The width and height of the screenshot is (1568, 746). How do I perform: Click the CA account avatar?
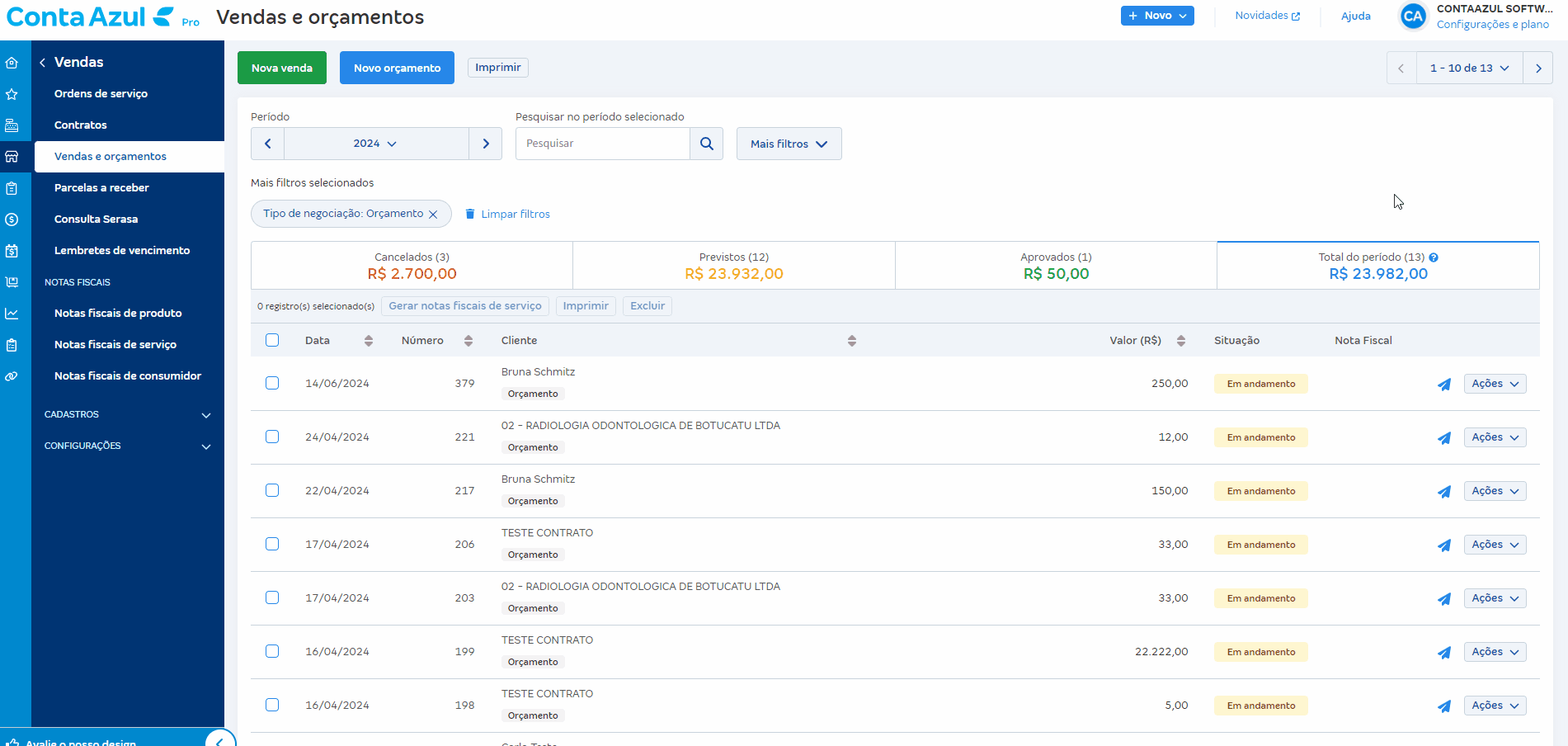point(1413,17)
